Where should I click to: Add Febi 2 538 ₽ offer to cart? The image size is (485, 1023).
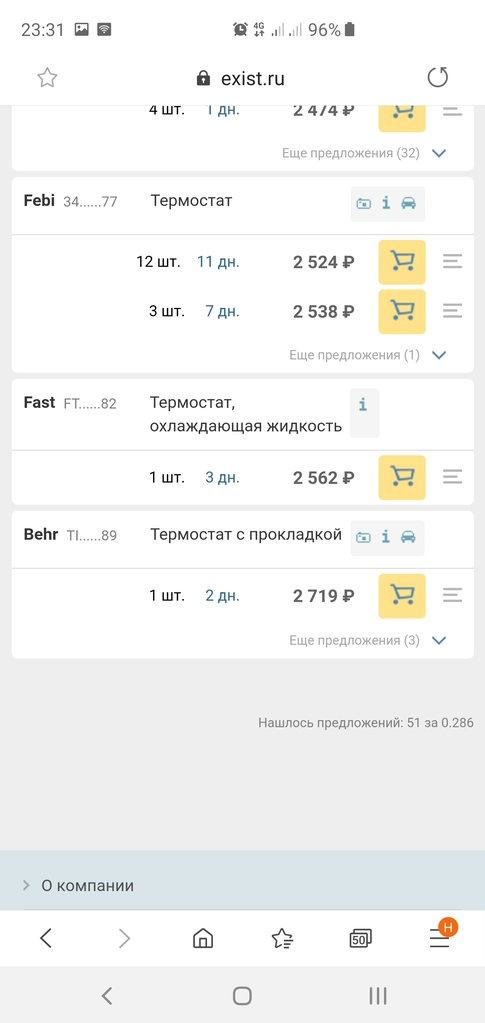pos(402,312)
